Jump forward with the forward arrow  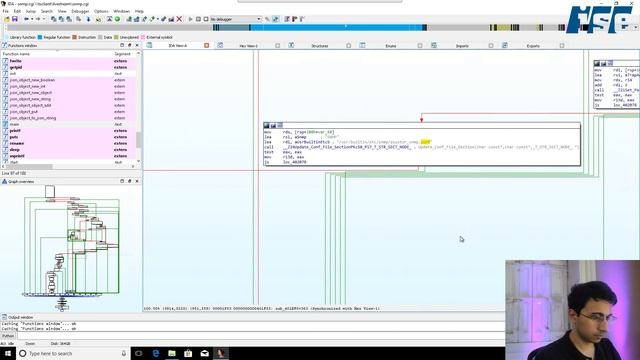pos(38,19)
